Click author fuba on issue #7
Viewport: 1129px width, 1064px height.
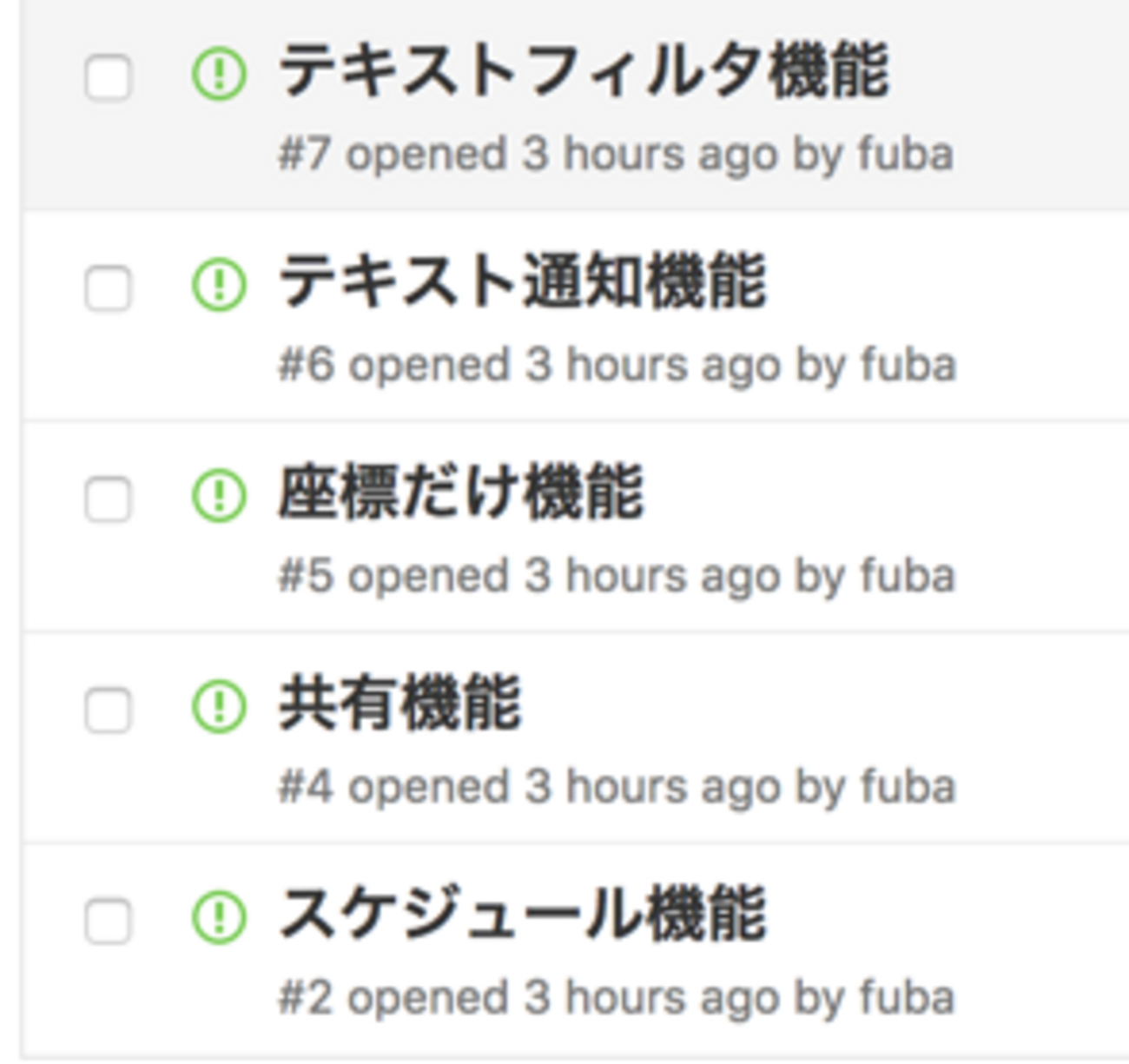tap(906, 155)
